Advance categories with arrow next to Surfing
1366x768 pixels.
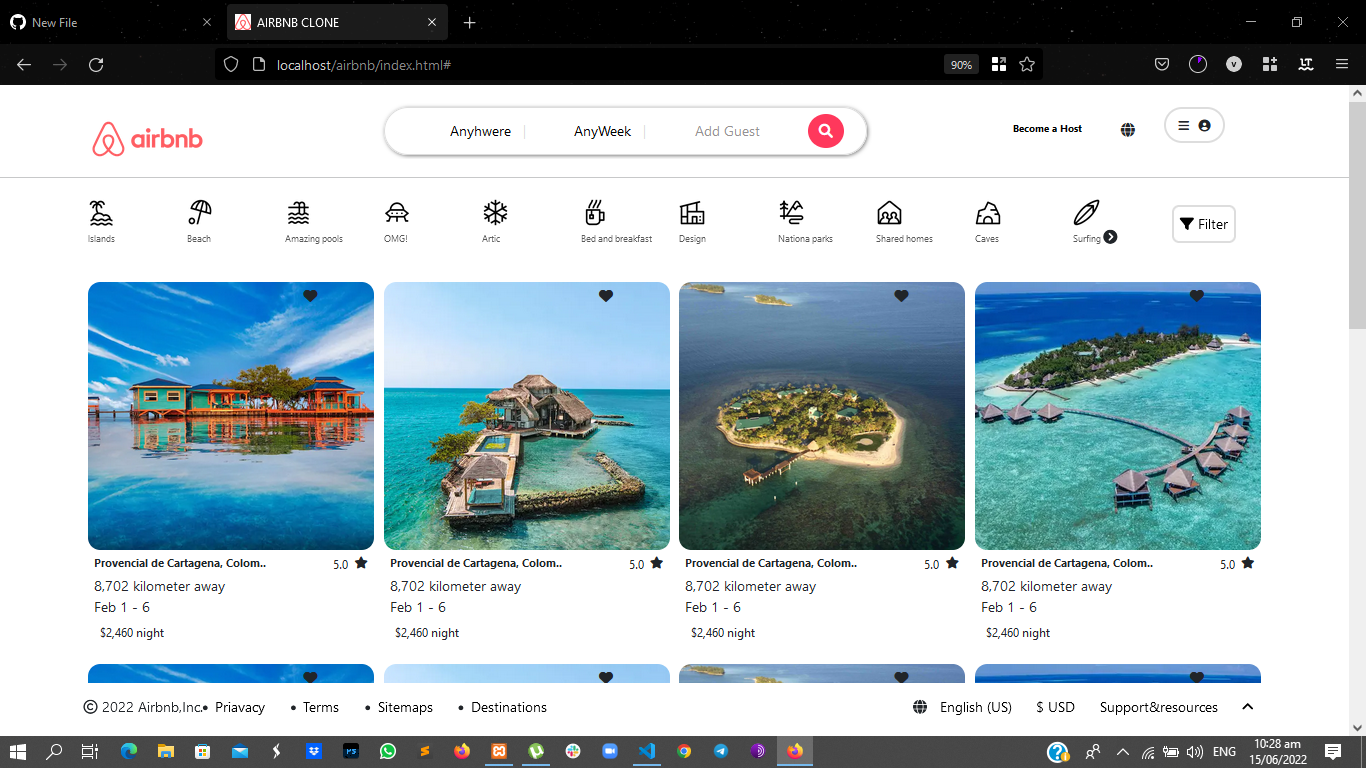(1110, 237)
